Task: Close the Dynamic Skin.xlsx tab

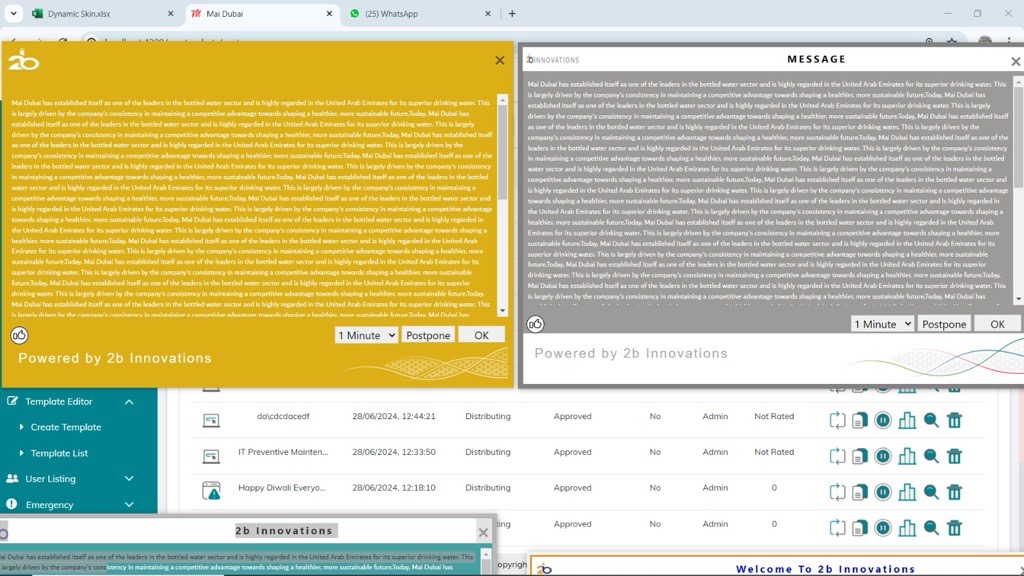Action: tap(170, 14)
